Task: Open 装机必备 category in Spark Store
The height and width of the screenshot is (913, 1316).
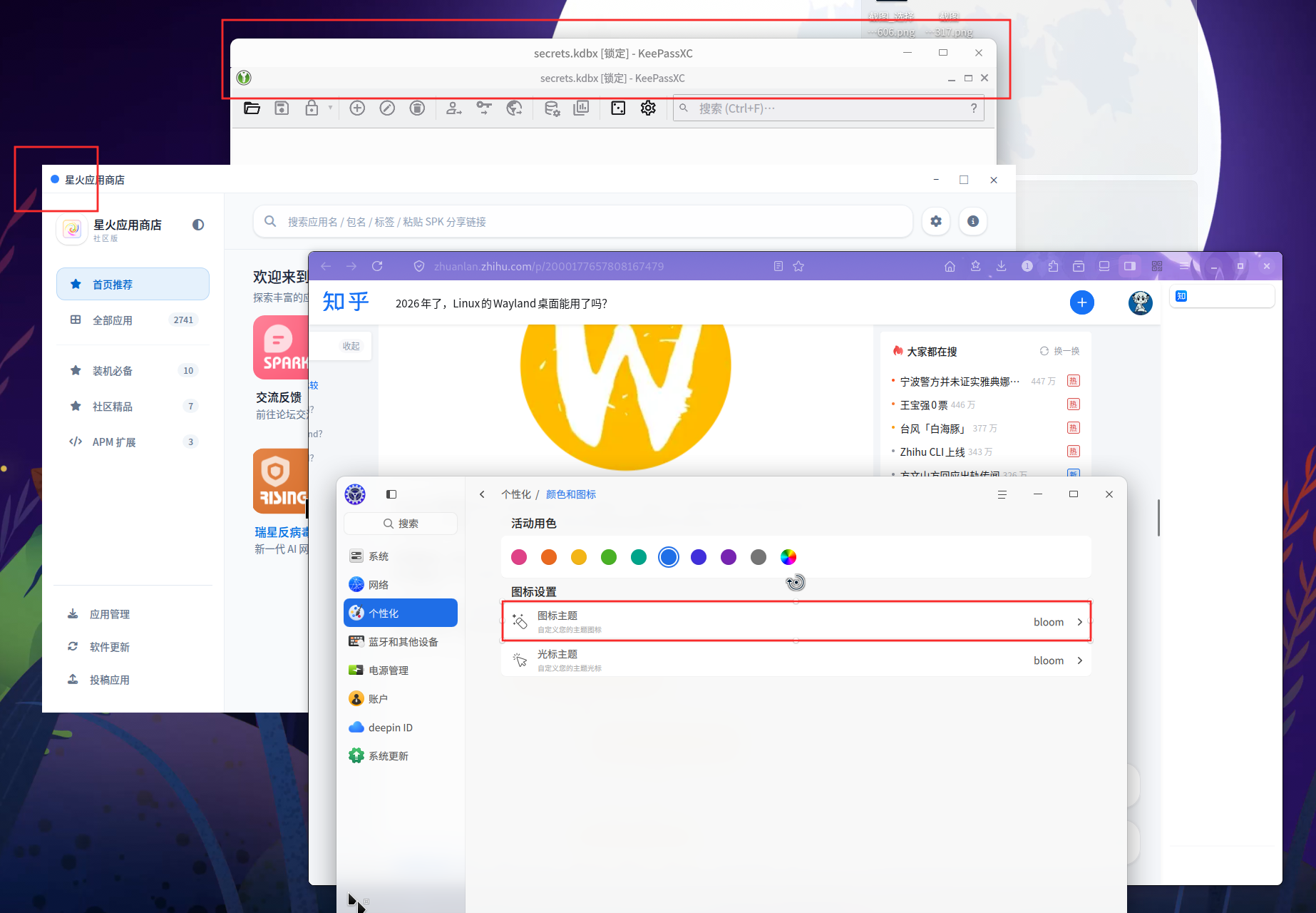Action: click(x=133, y=370)
